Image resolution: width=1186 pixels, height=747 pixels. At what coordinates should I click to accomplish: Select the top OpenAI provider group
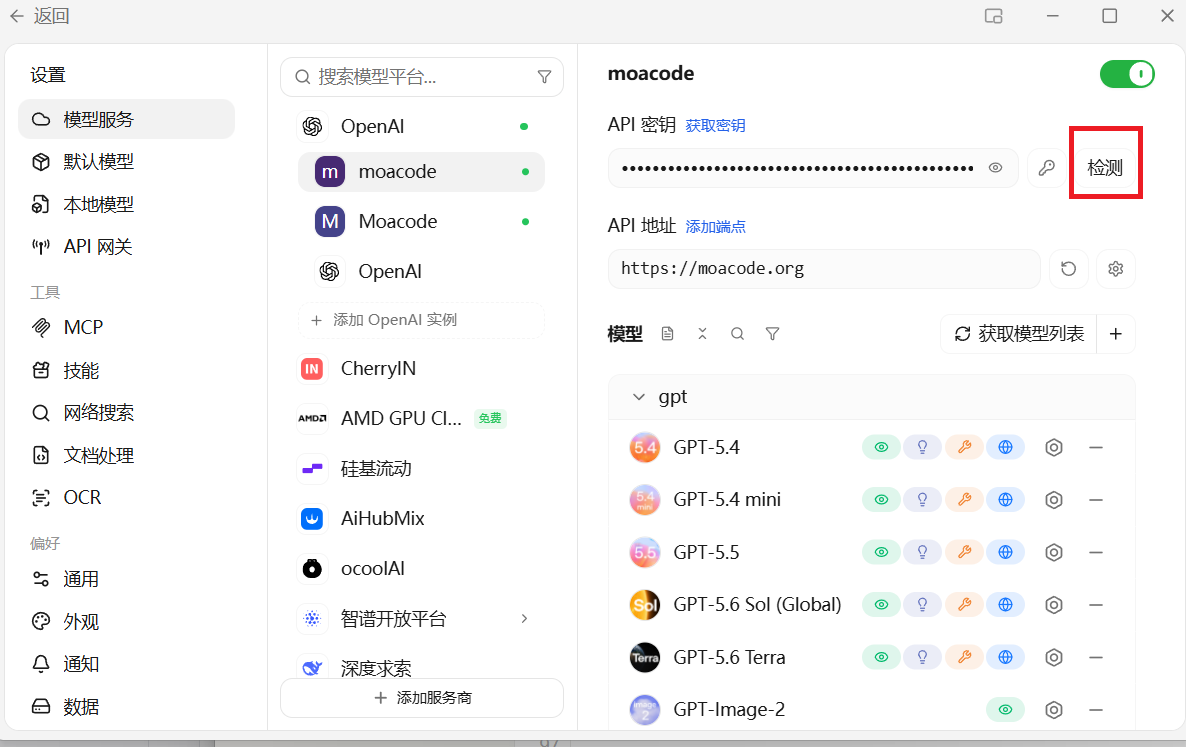coord(421,126)
